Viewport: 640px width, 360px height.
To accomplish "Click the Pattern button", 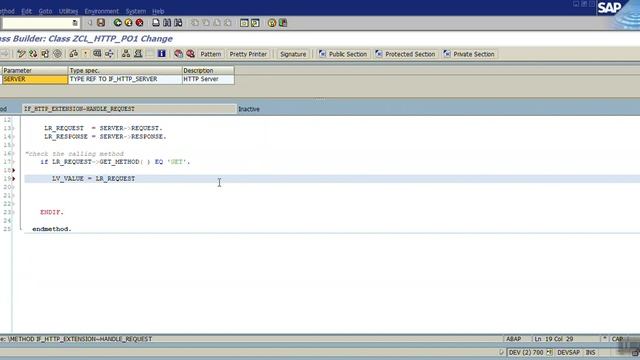I will (210, 54).
